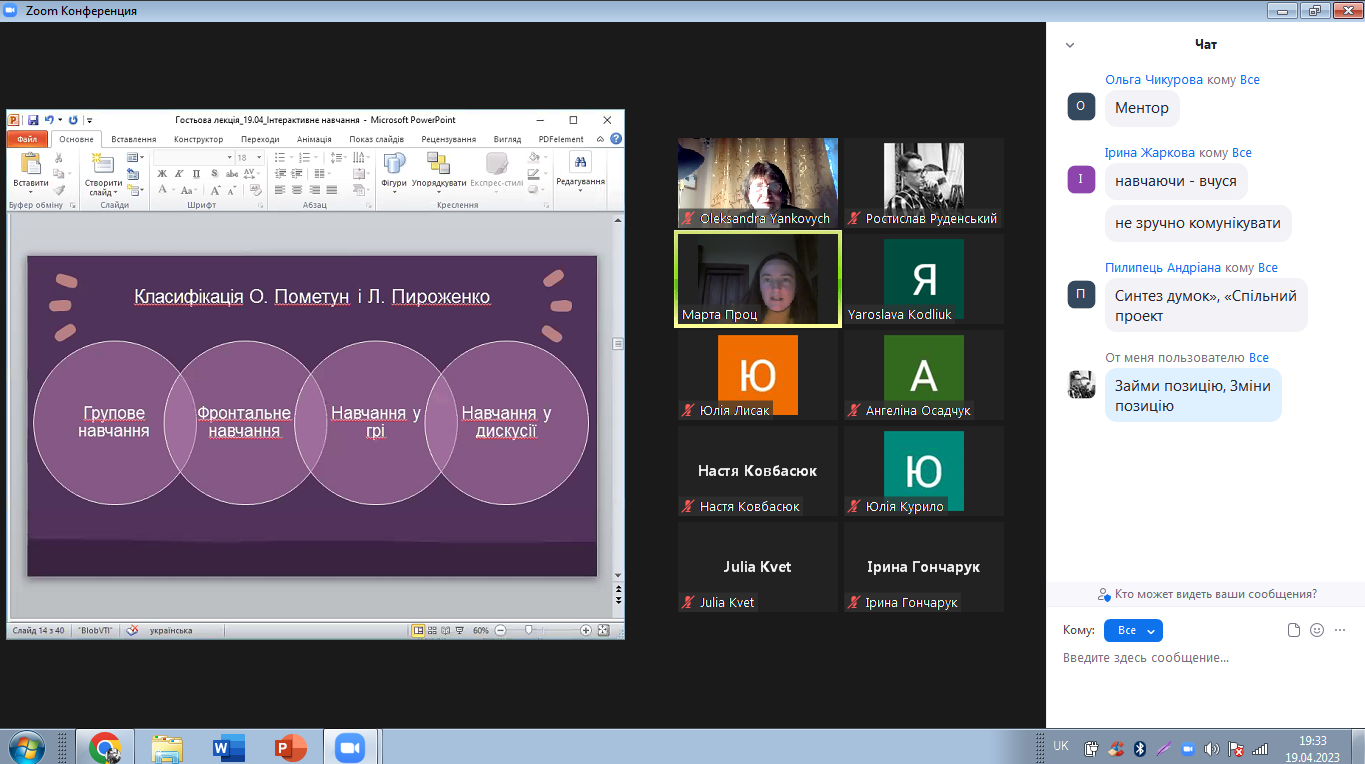Click the Файл button in PowerPoint

(x=27, y=139)
